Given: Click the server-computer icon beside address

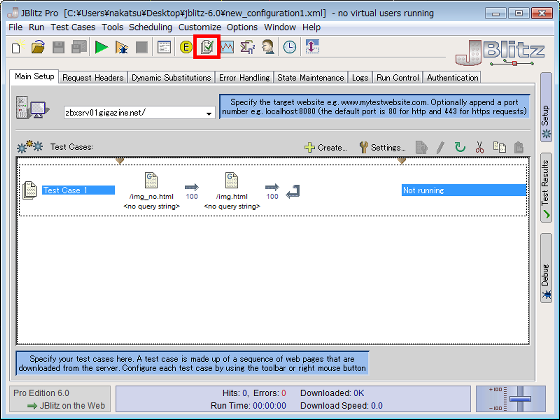Looking at the screenshot, I should [x=32, y=108].
